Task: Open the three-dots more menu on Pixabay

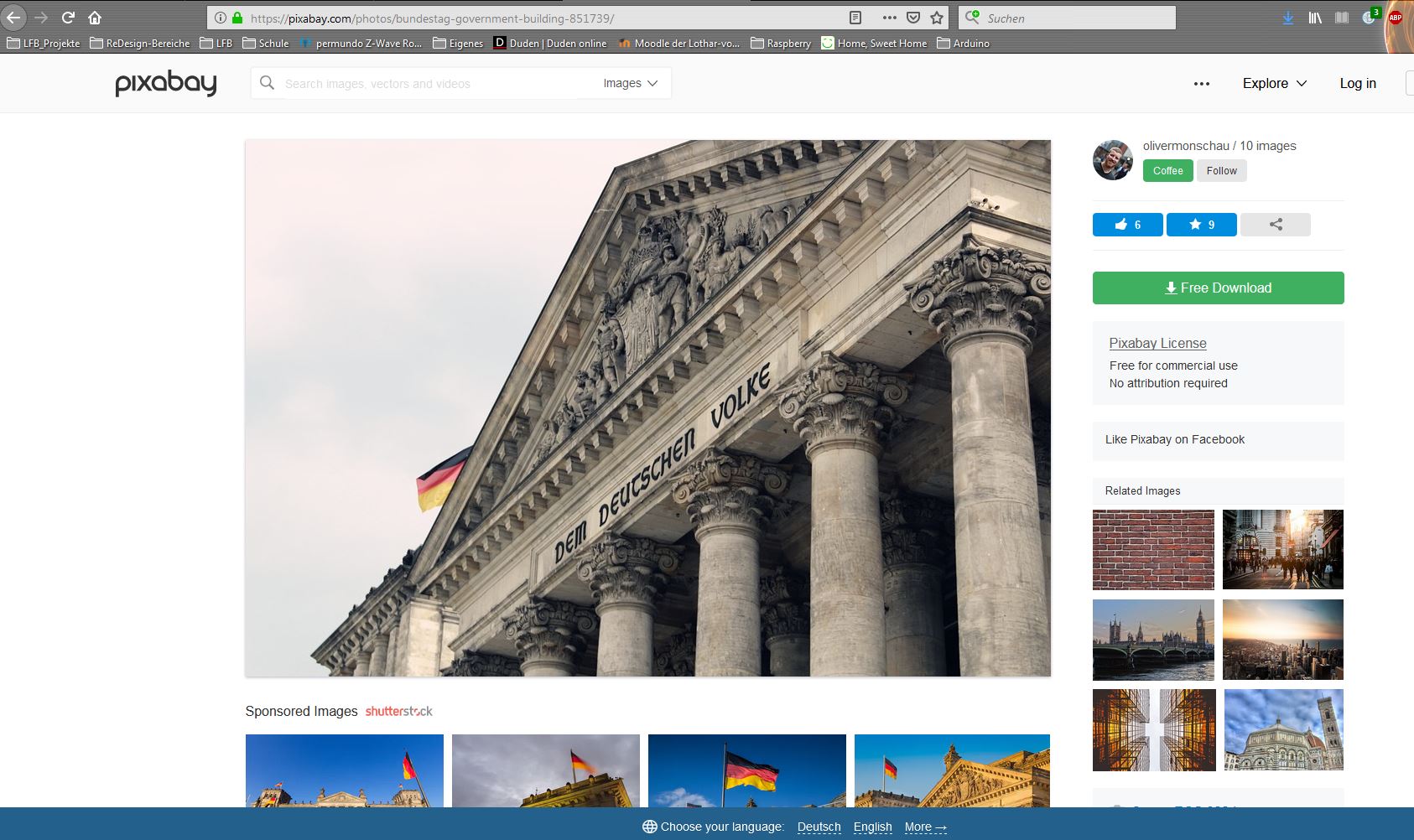Action: click(1201, 83)
